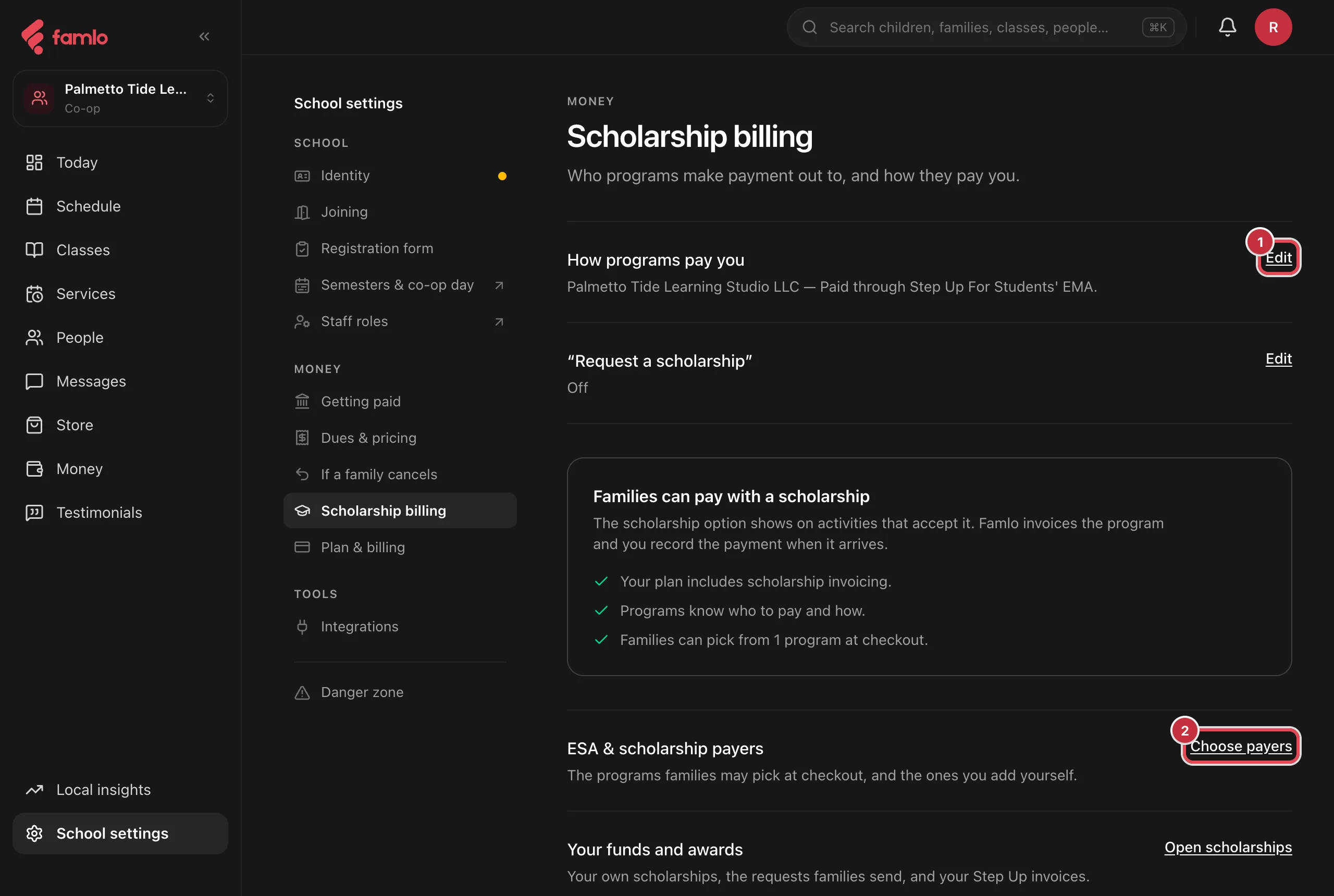Edit the Request a scholarship setting
The height and width of the screenshot is (896, 1334).
(1278, 359)
